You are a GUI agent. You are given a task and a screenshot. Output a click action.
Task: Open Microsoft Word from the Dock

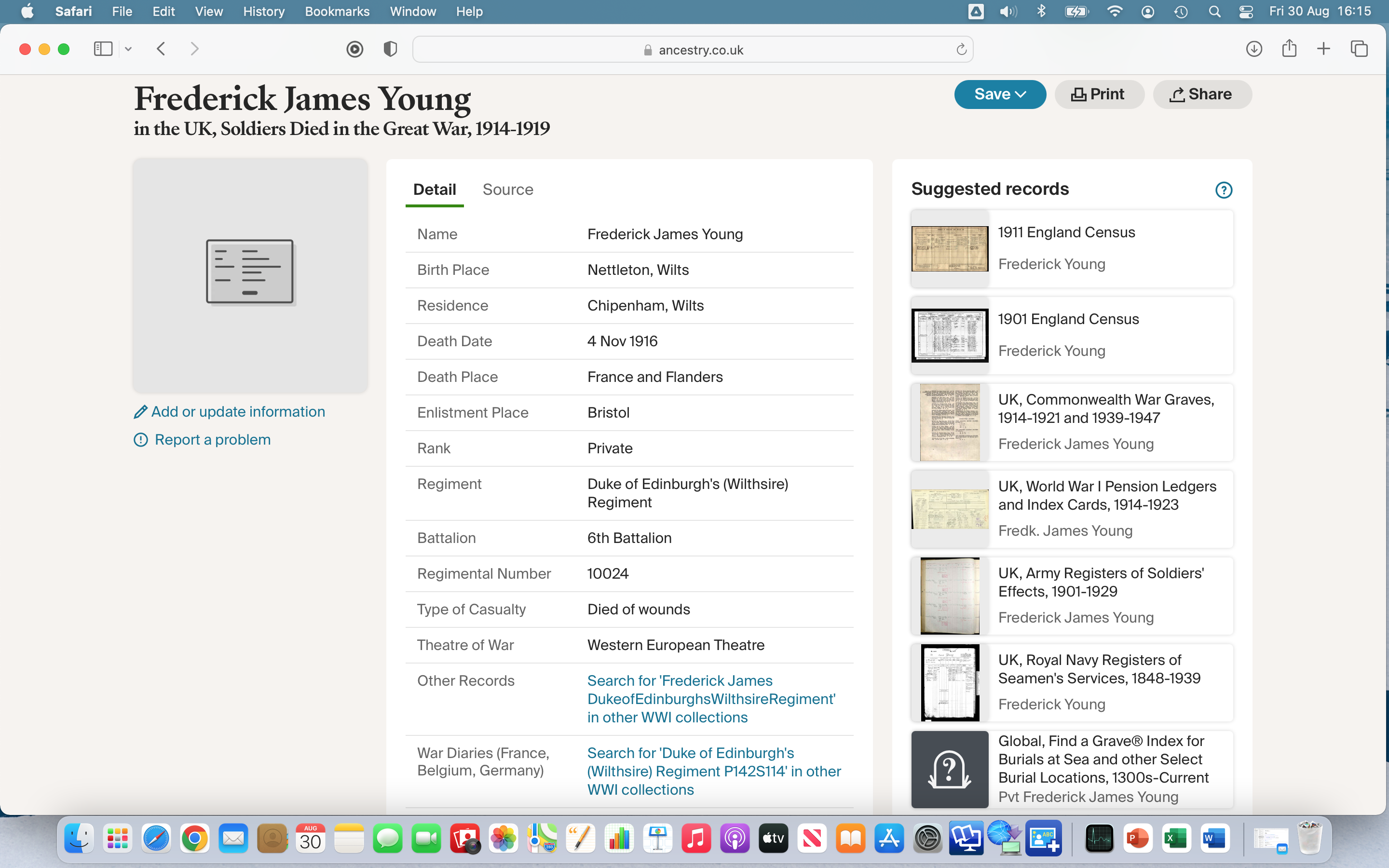pyautogui.click(x=1214, y=839)
